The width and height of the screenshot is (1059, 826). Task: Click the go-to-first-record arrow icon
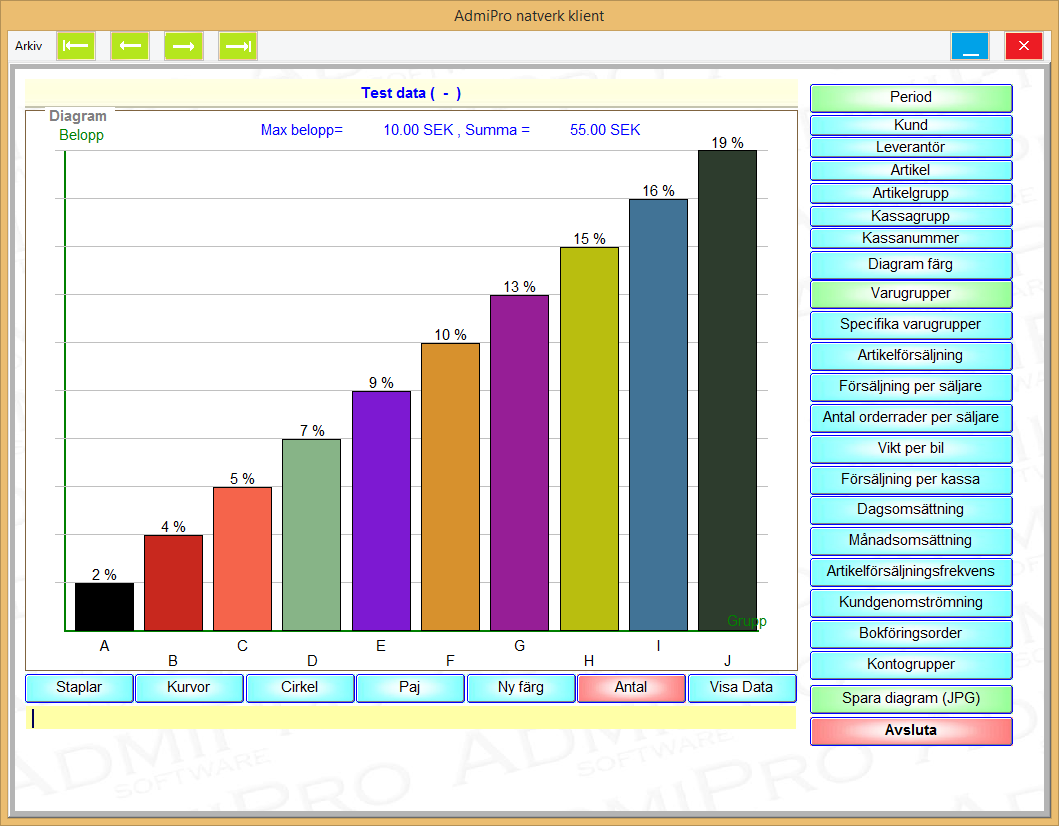point(75,46)
